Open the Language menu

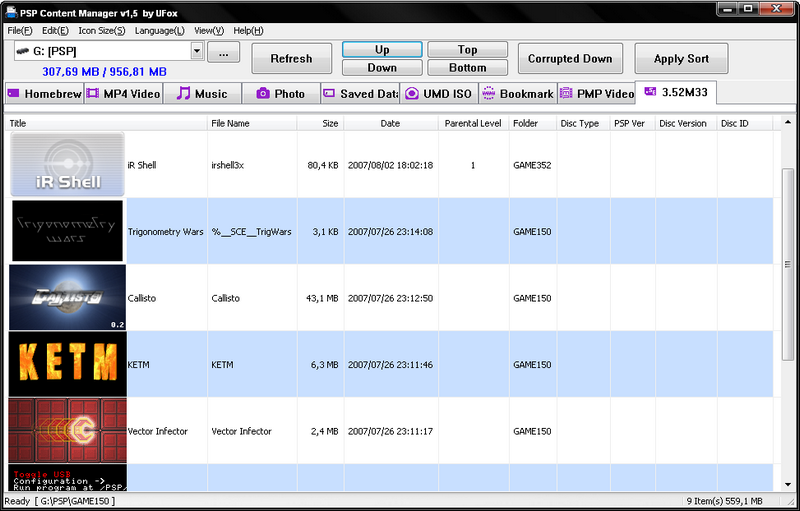point(160,31)
